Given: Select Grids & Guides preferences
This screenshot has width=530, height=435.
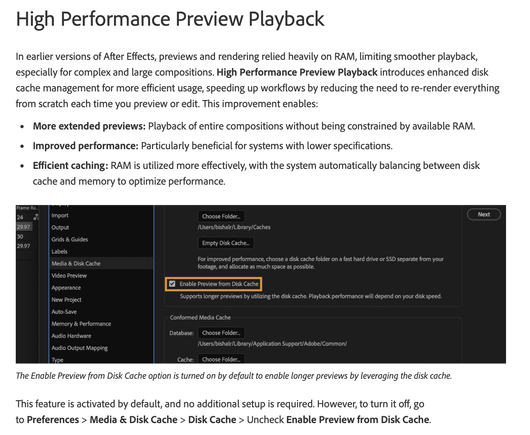Looking at the screenshot, I should [x=70, y=239].
